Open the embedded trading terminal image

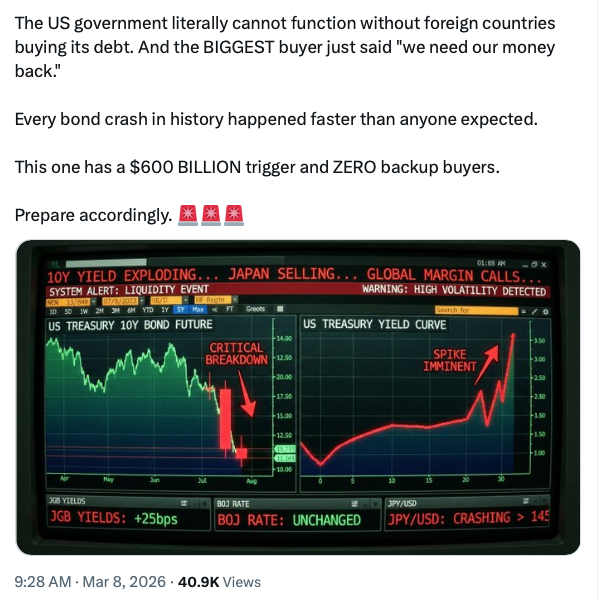[x=298, y=398]
